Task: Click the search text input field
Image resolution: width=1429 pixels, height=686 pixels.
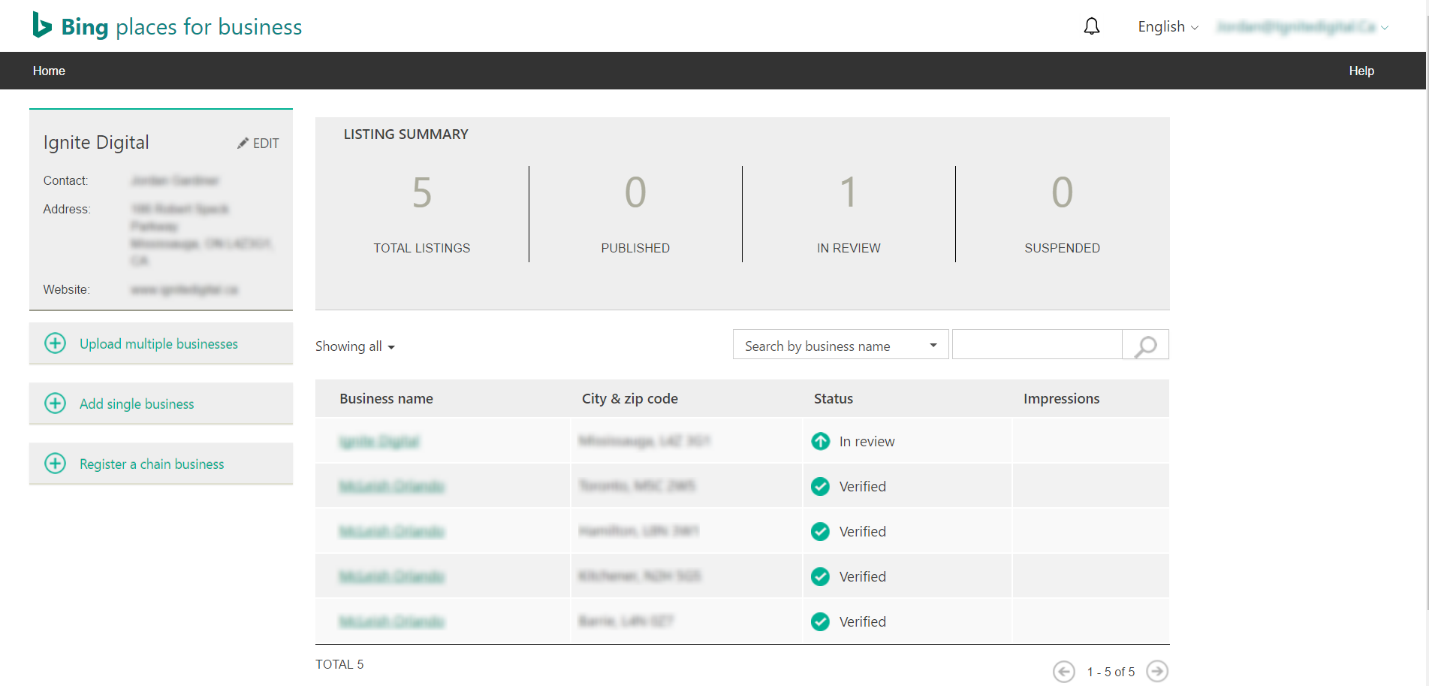Action: click(1038, 345)
